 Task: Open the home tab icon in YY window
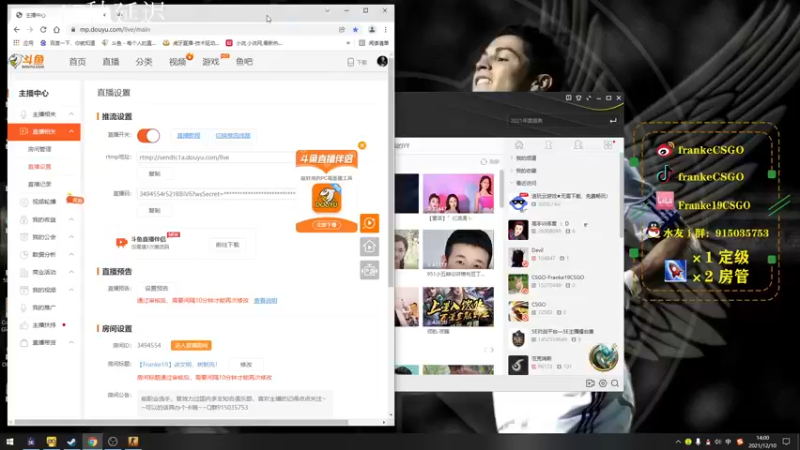tap(519, 145)
